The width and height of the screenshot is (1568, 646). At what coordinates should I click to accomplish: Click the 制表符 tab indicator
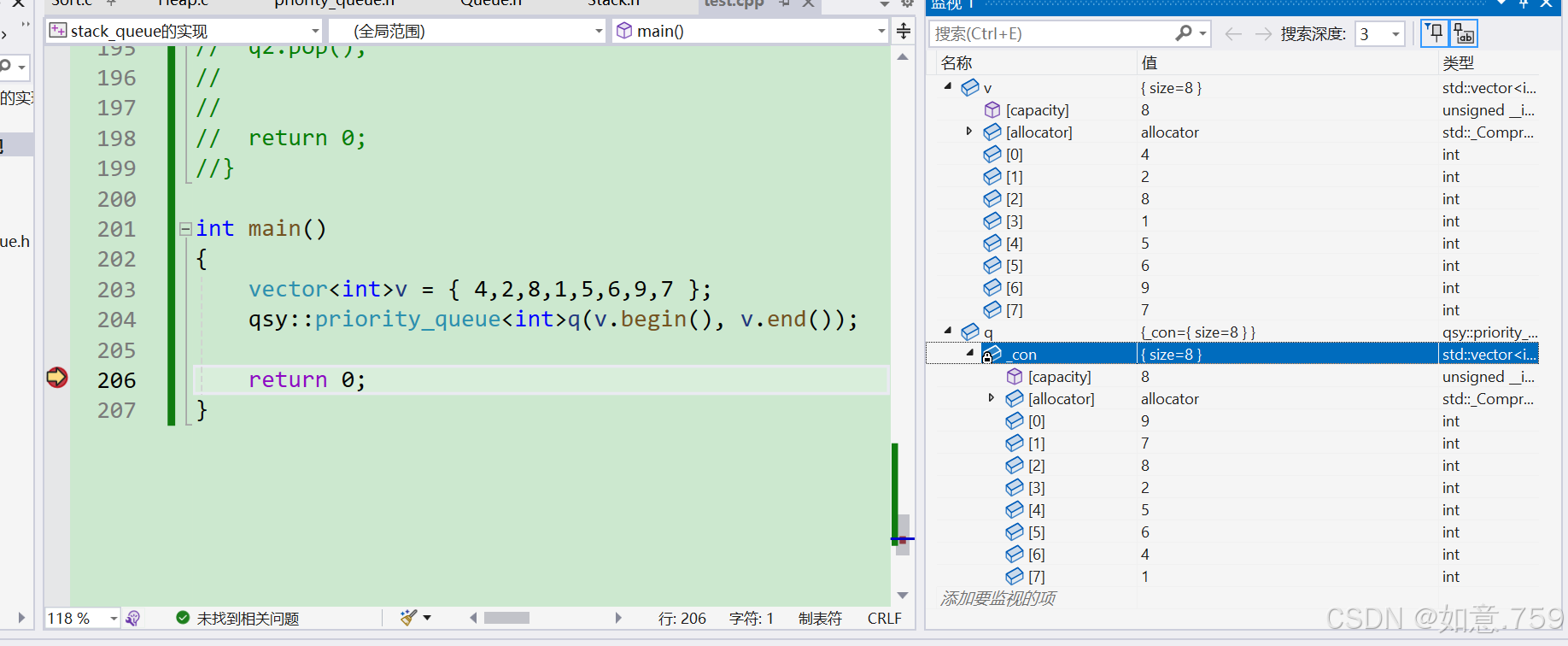[820, 618]
